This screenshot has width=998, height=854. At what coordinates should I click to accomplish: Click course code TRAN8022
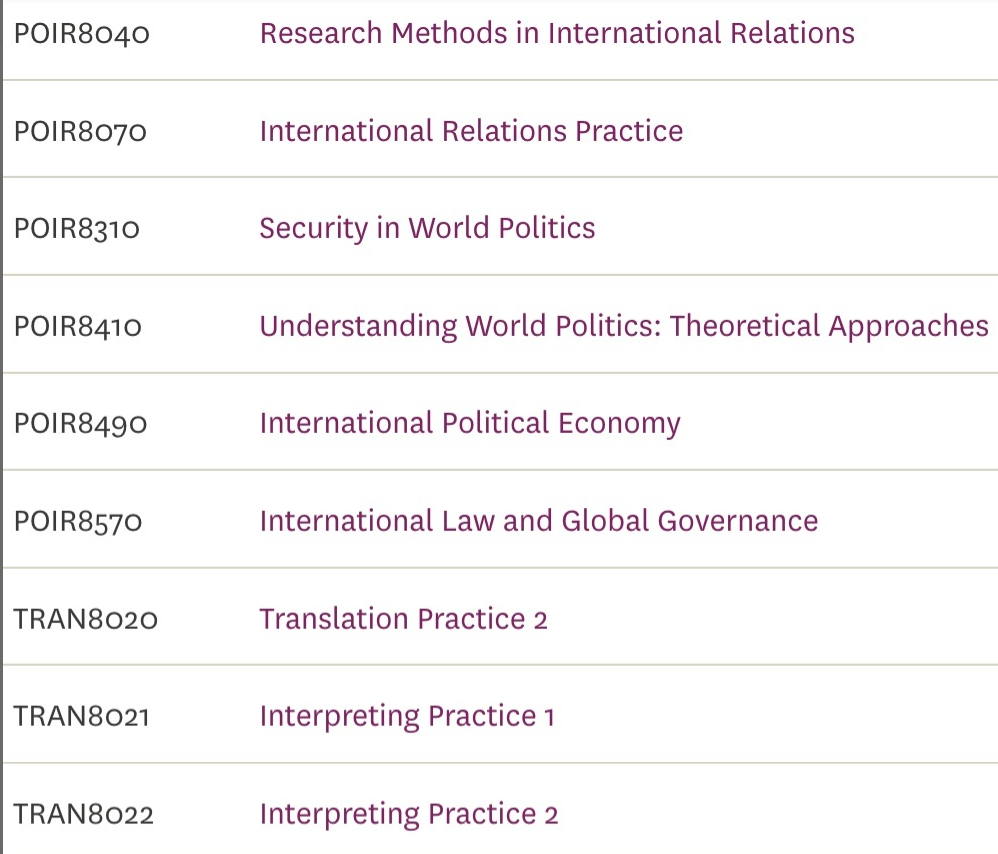tap(84, 815)
